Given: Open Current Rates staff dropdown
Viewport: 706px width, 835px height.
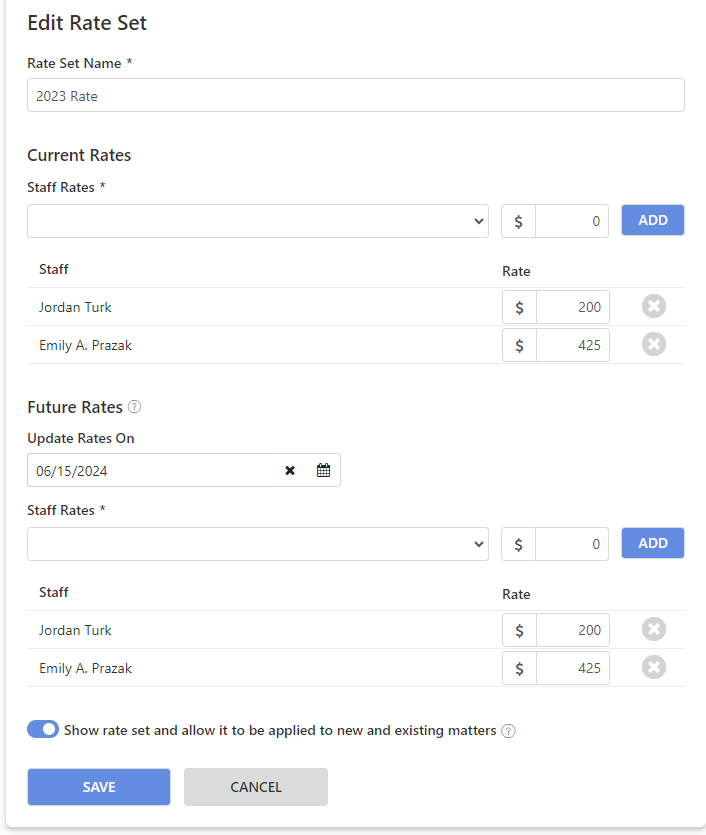Looking at the screenshot, I should (x=258, y=221).
